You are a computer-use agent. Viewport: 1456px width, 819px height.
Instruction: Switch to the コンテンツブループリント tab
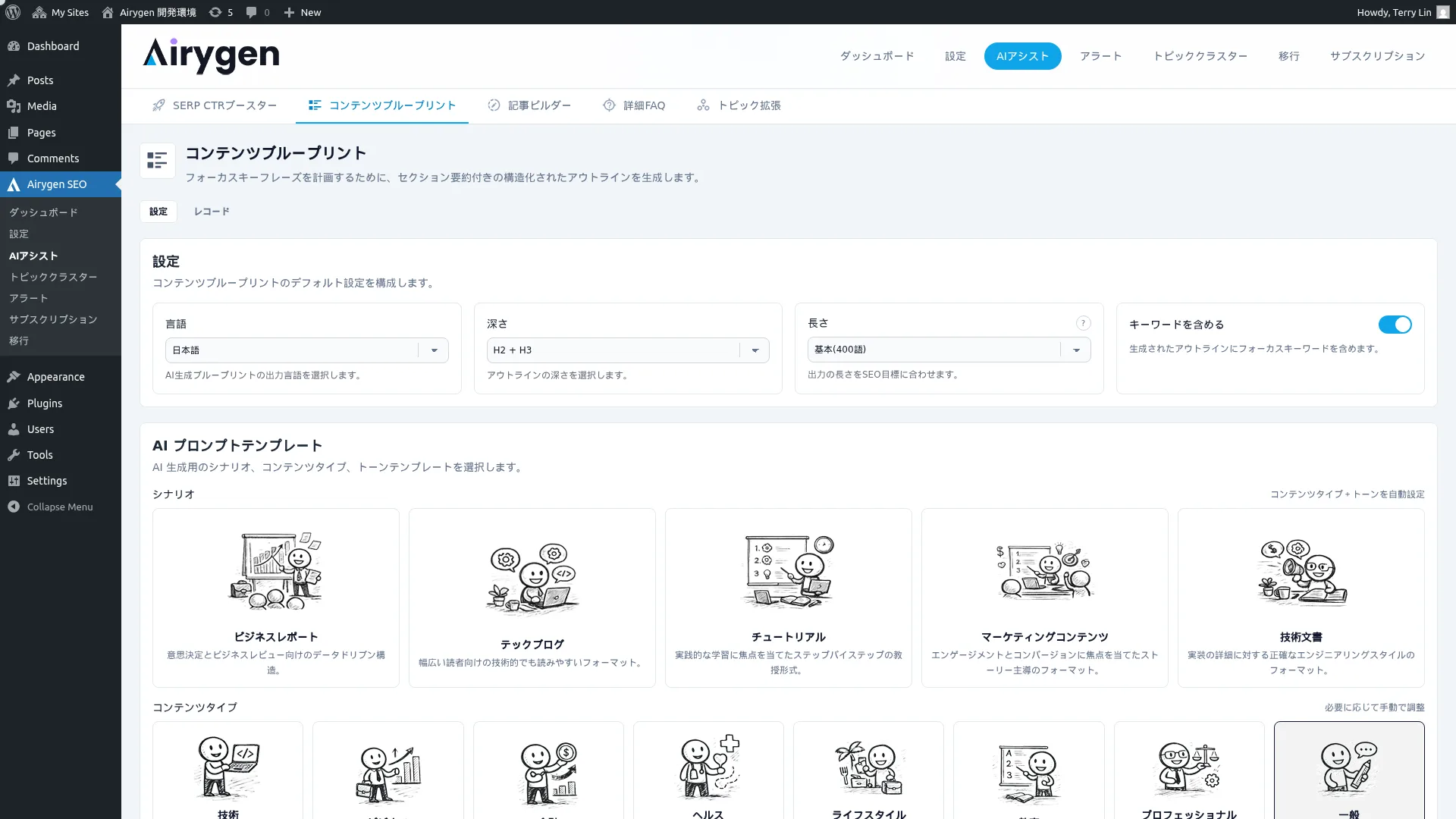coord(381,105)
